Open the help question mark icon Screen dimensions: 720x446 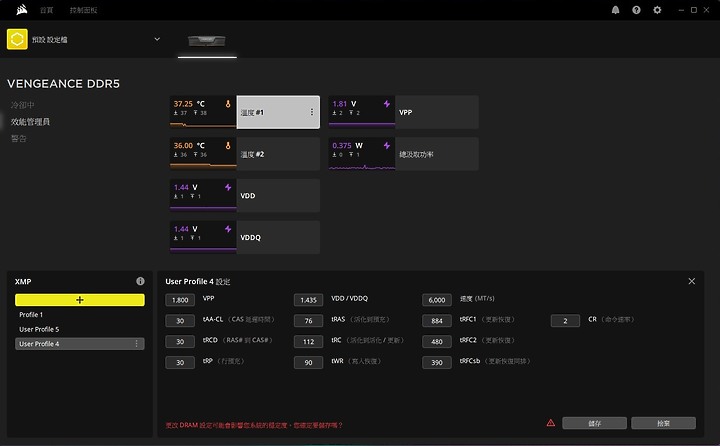pos(636,10)
